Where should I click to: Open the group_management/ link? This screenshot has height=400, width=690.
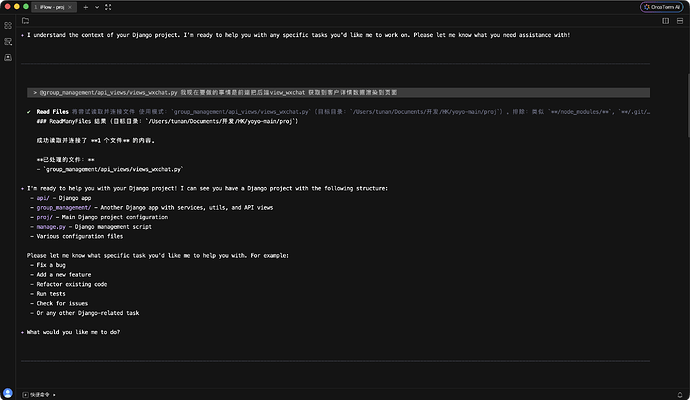64,207
